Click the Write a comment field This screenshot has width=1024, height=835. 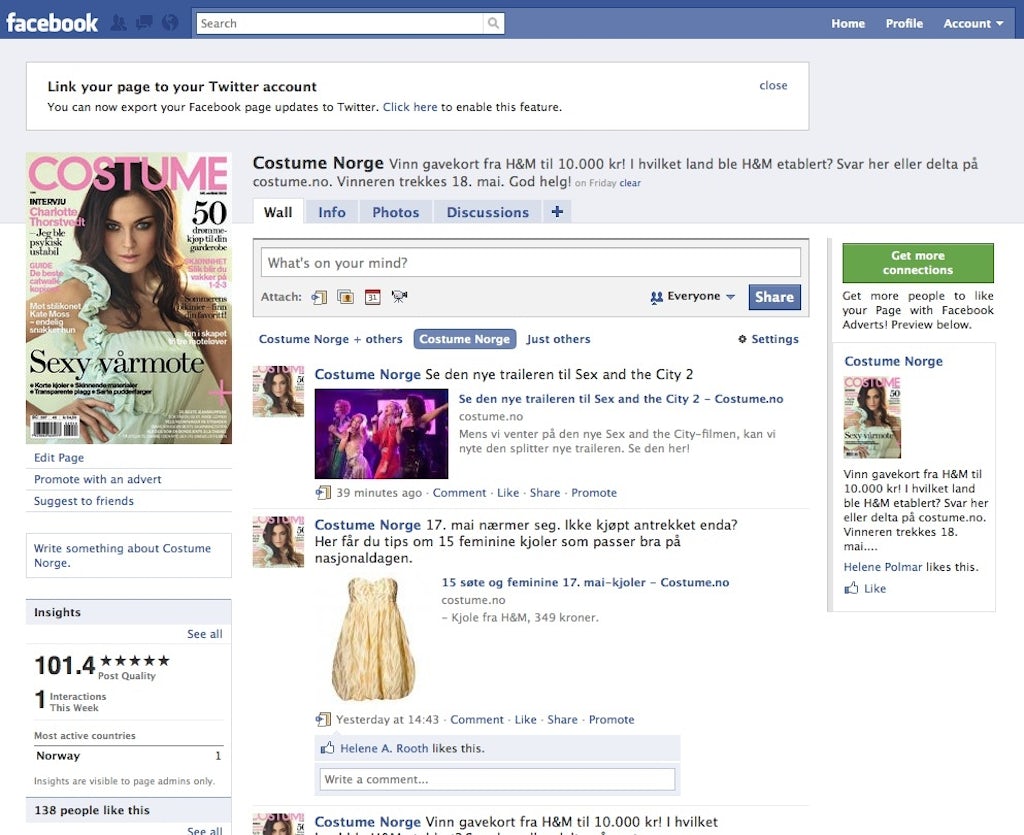point(497,779)
